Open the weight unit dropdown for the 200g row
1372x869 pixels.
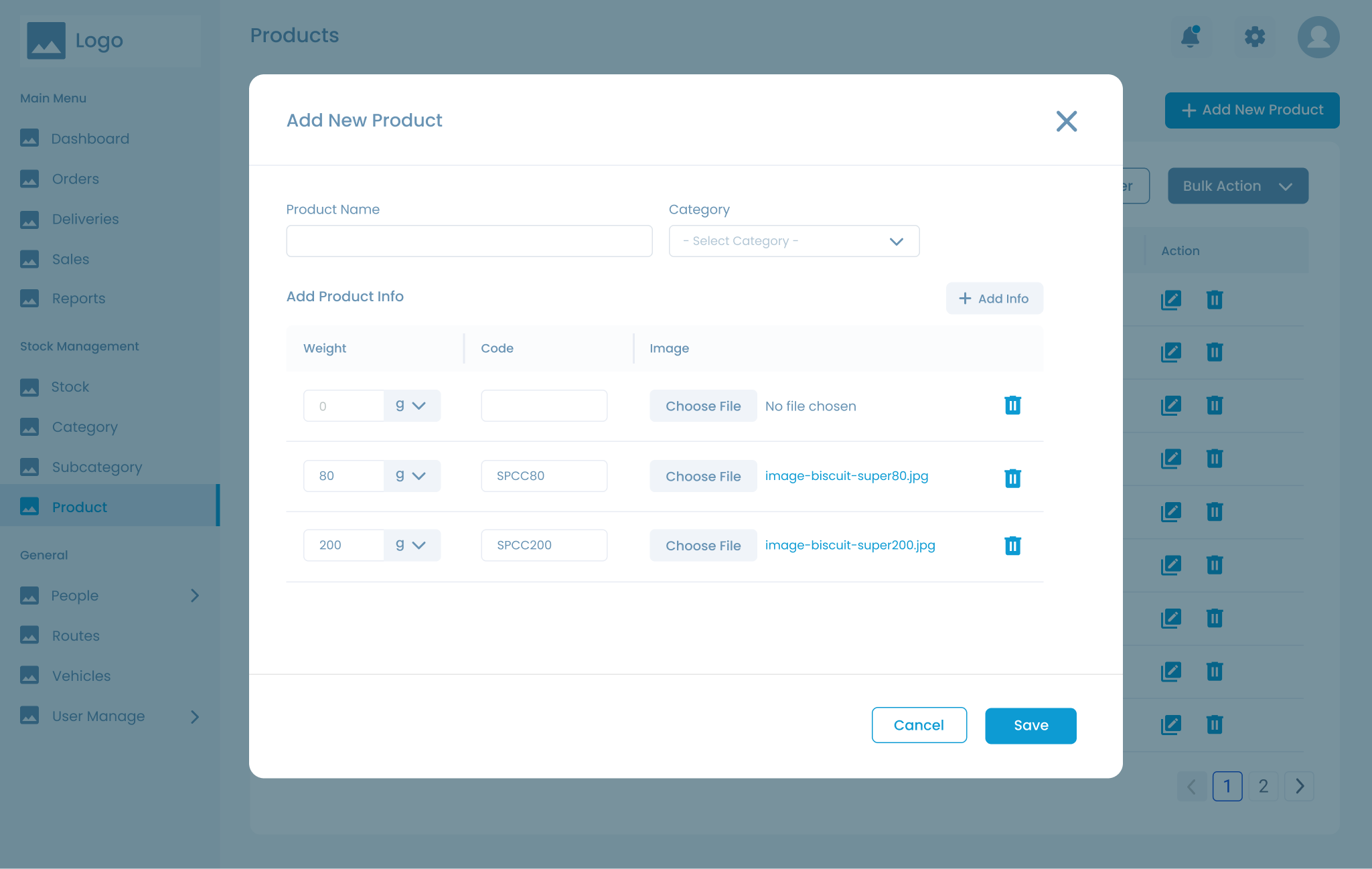point(411,545)
